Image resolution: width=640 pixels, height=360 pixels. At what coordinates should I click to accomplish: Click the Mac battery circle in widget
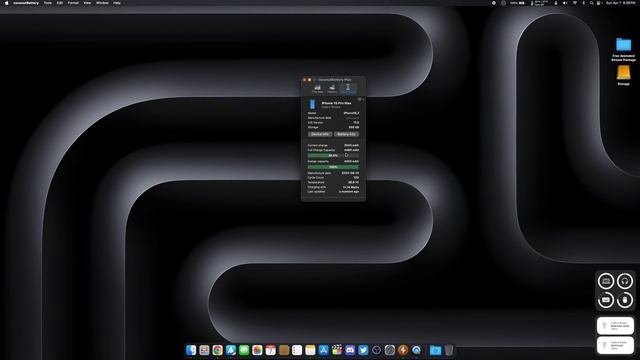(606, 281)
